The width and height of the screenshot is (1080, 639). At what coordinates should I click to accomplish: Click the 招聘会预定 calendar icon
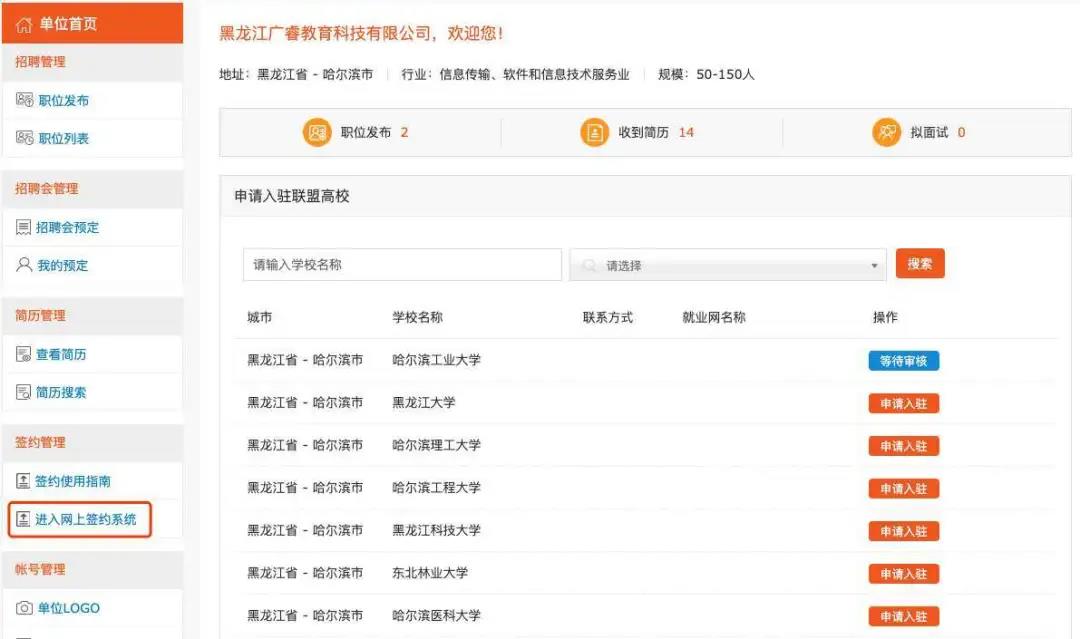tap(24, 227)
